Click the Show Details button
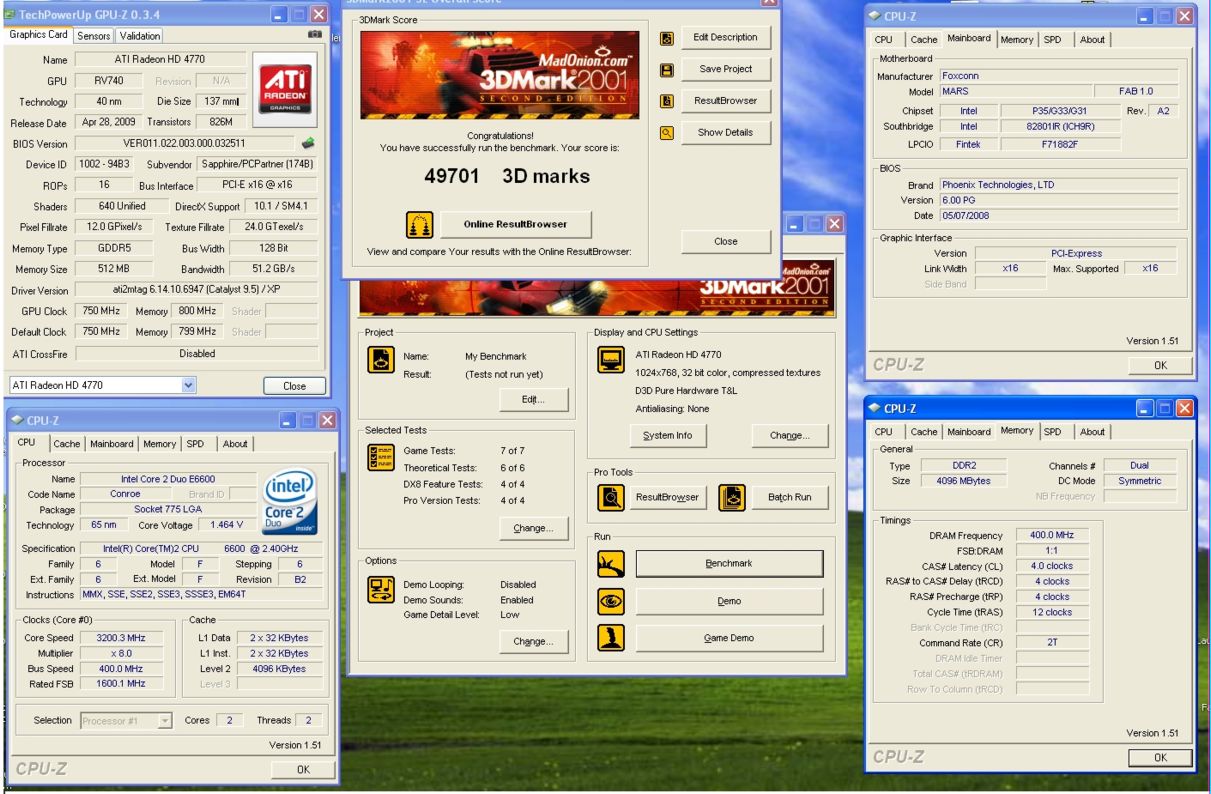The width and height of the screenshot is (1211, 794). click(725, 133)
